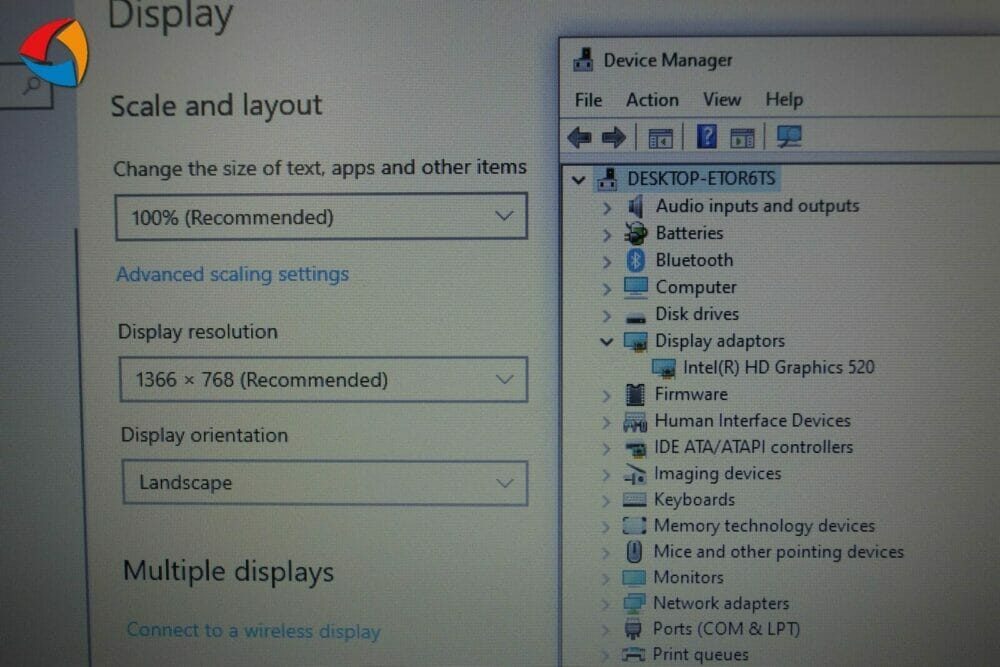Click the Mice and other pointing devices icon
The width and height of the screenshot is (1000, 667).
click(634, 552)
